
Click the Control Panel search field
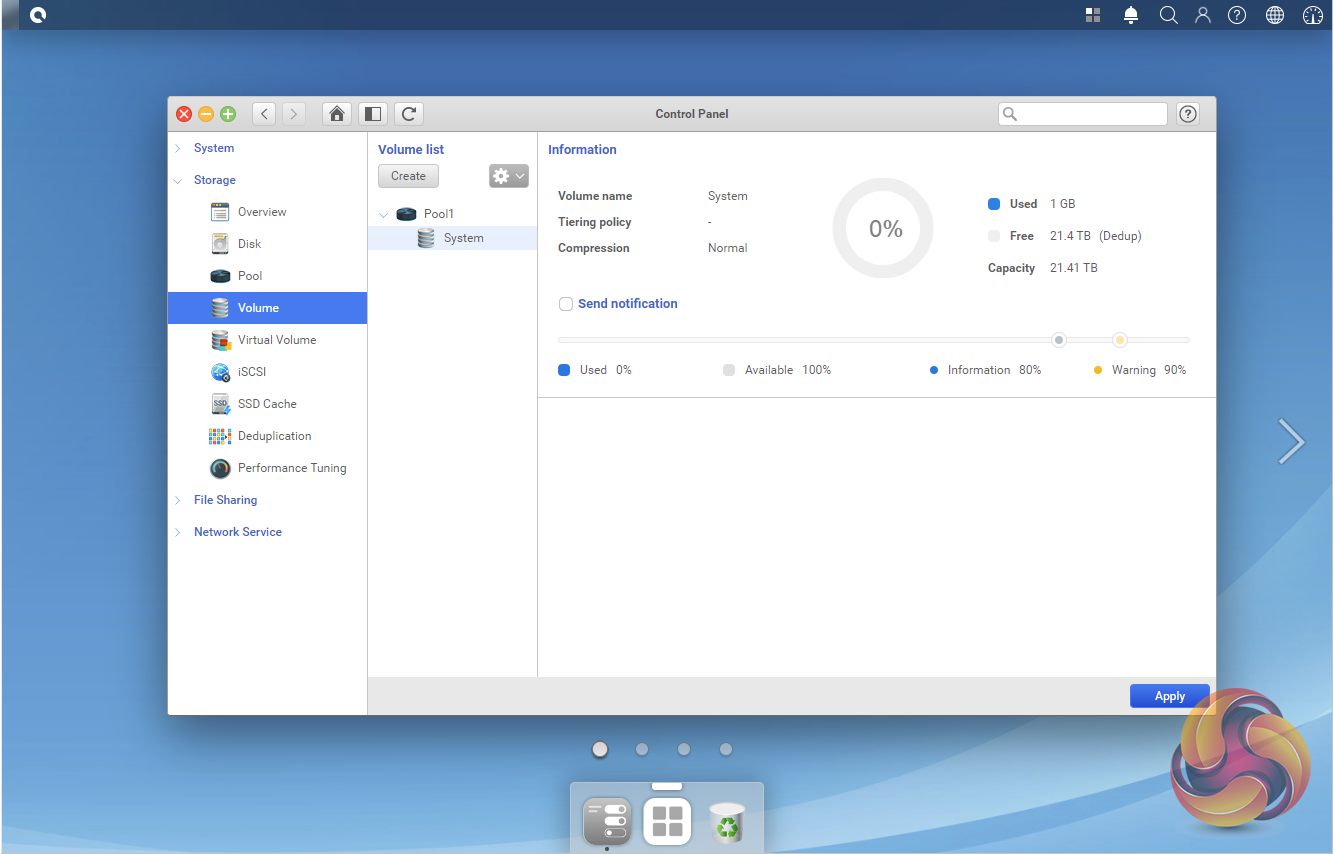[1091, 114]
